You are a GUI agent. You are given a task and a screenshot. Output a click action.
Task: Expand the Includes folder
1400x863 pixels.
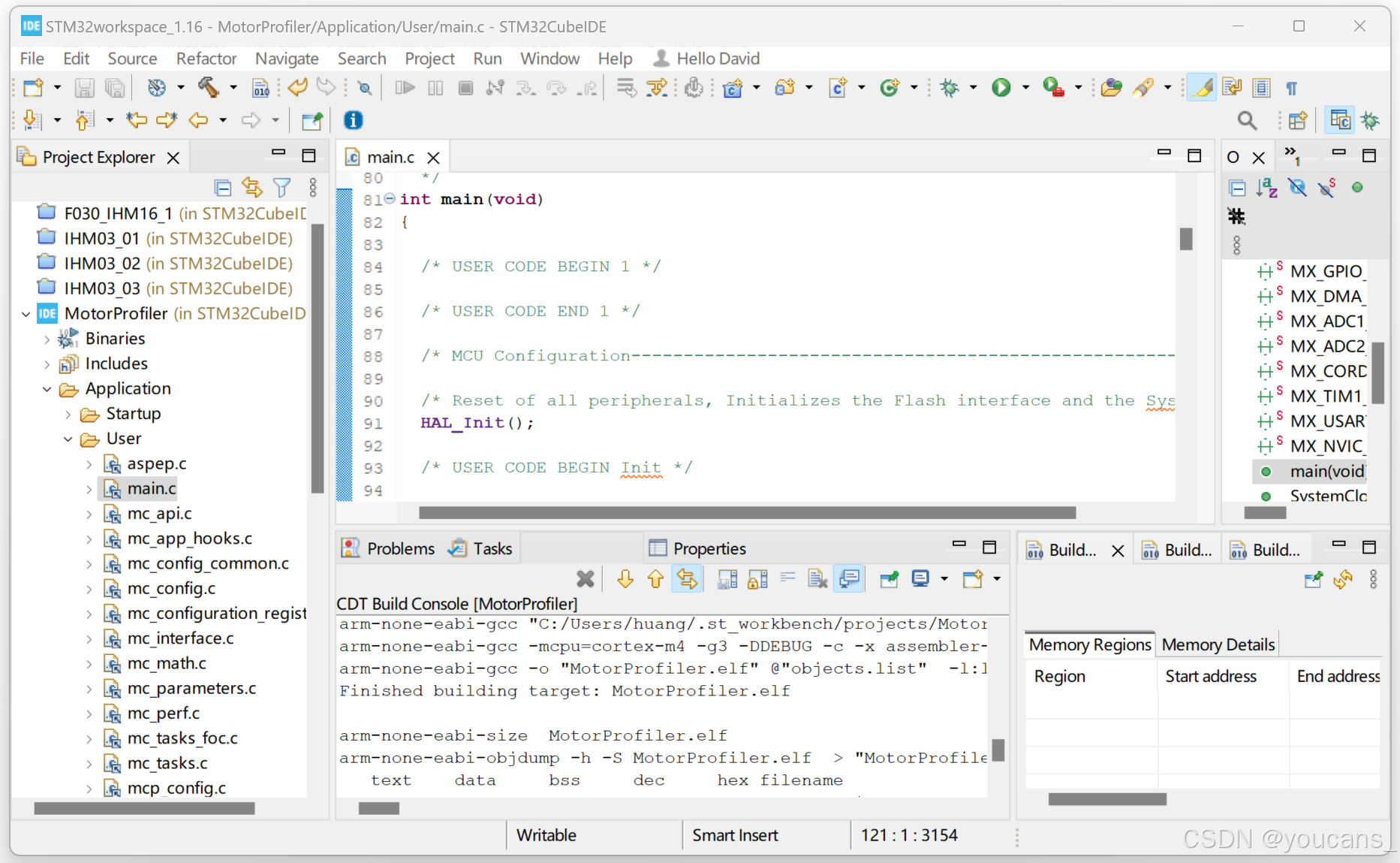pyautogui.click(x=47, y=364)
